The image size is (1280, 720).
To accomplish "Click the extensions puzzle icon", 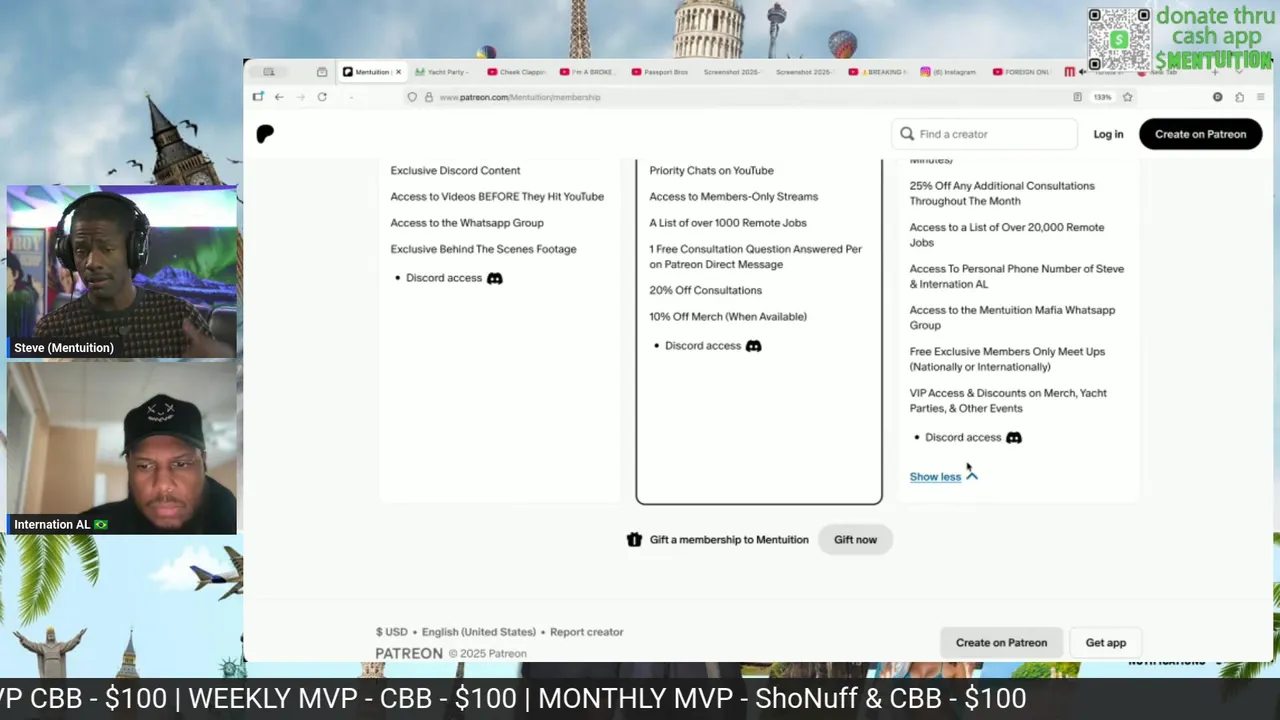I will pos(1239,97).
